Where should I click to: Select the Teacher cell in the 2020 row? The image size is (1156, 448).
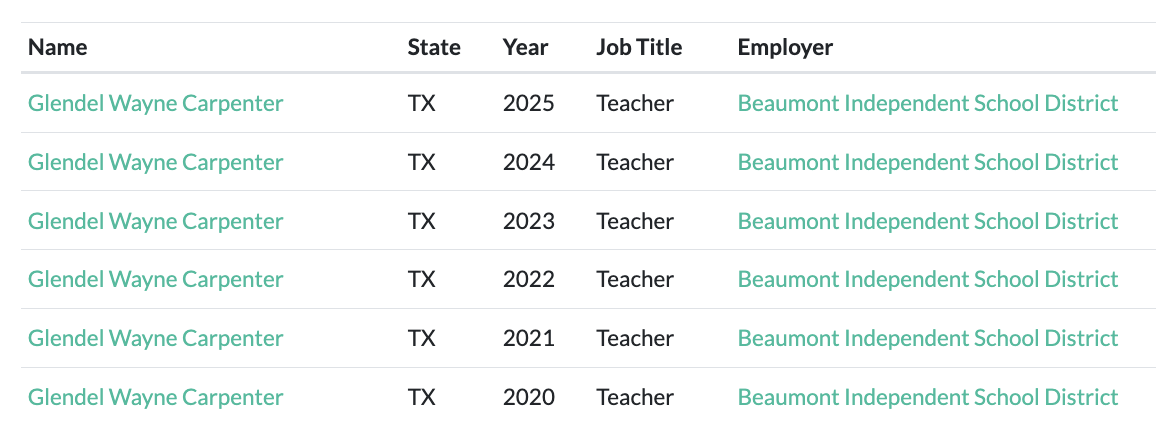pyautogui.click(x=635, y=397)
